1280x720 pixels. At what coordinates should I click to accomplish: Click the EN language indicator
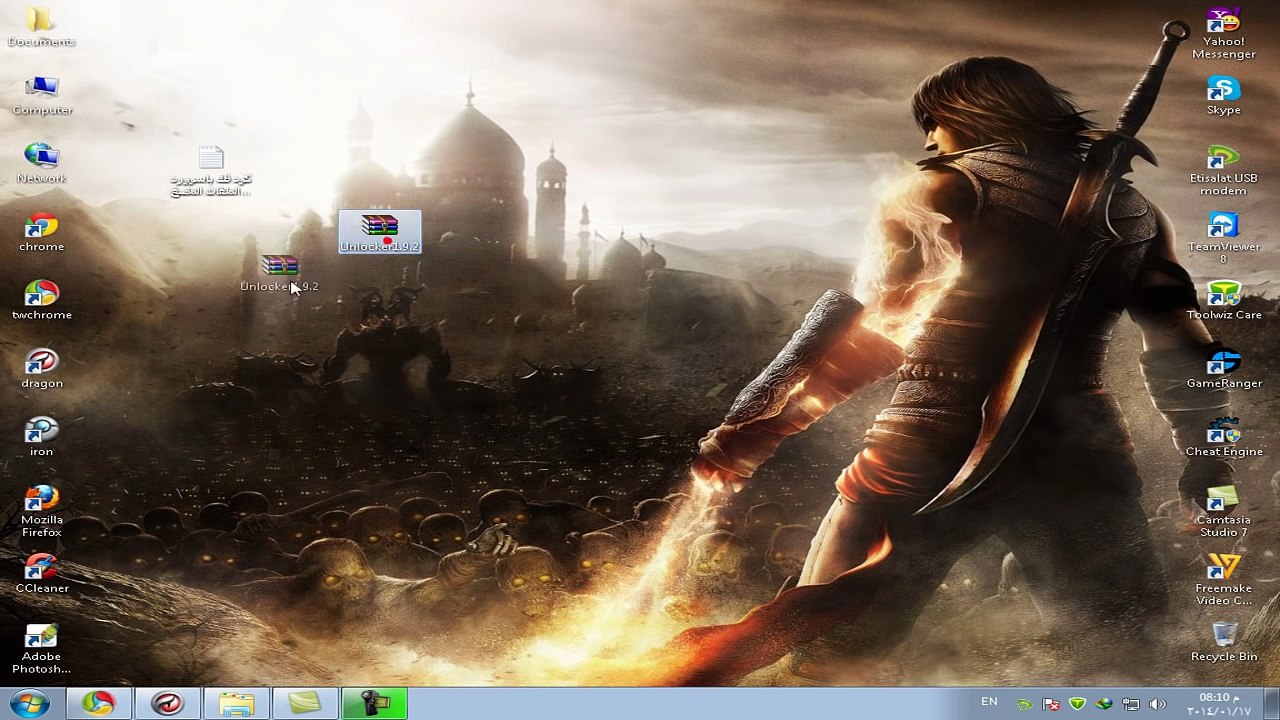[989, 702]
